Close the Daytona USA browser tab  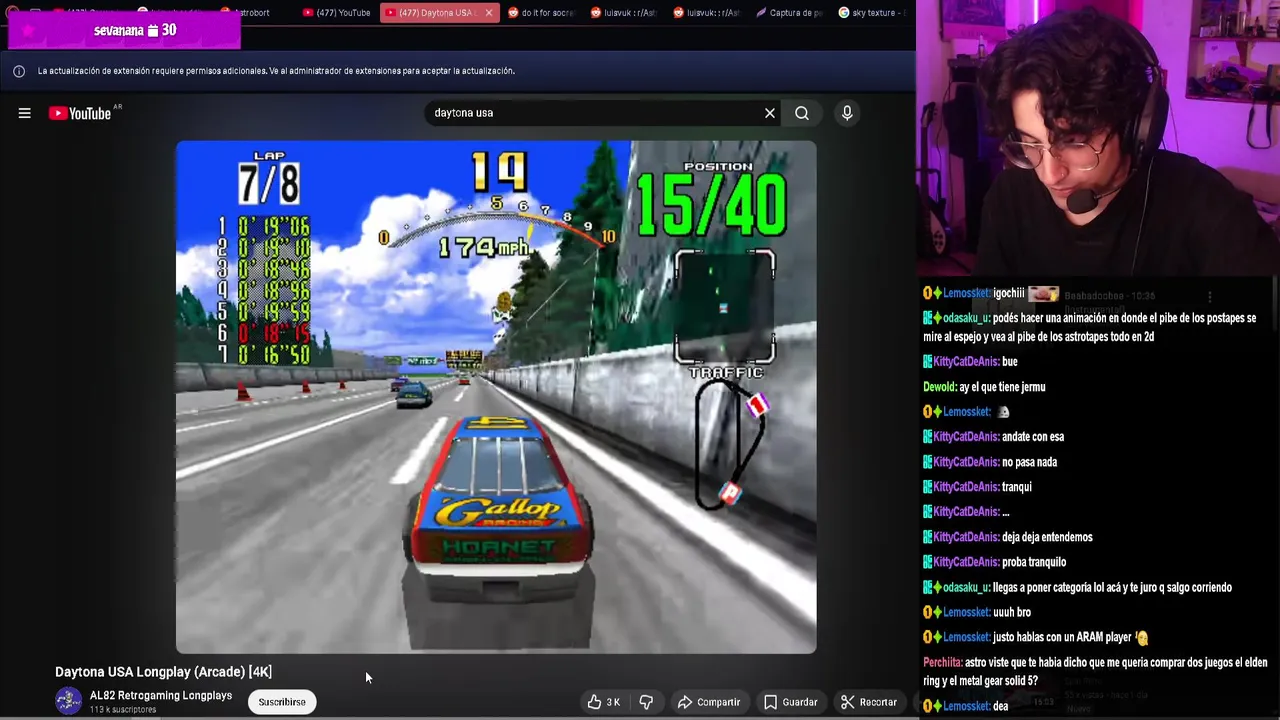click(488, 13)
